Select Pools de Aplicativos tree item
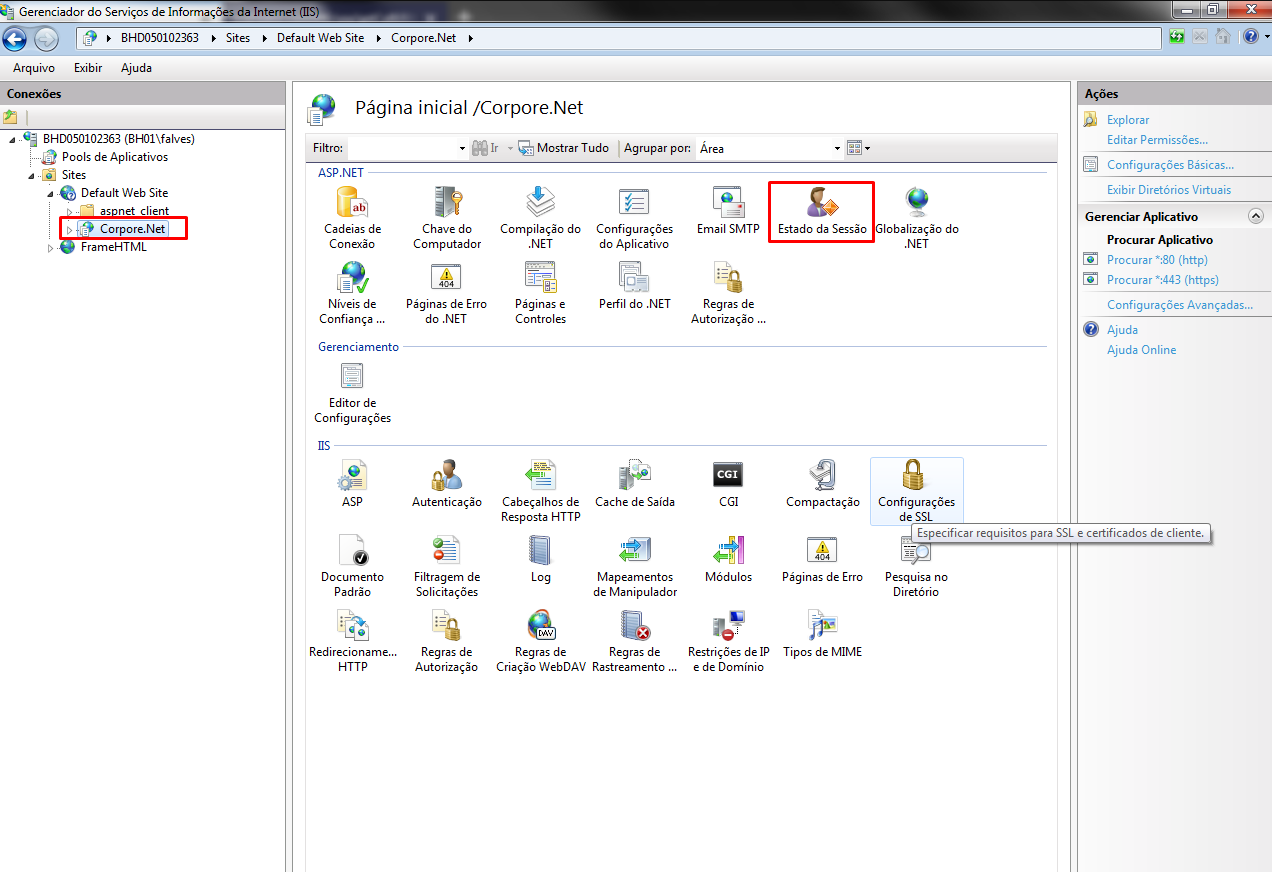This screenshot has width=1272, height=872. [115, 157]
